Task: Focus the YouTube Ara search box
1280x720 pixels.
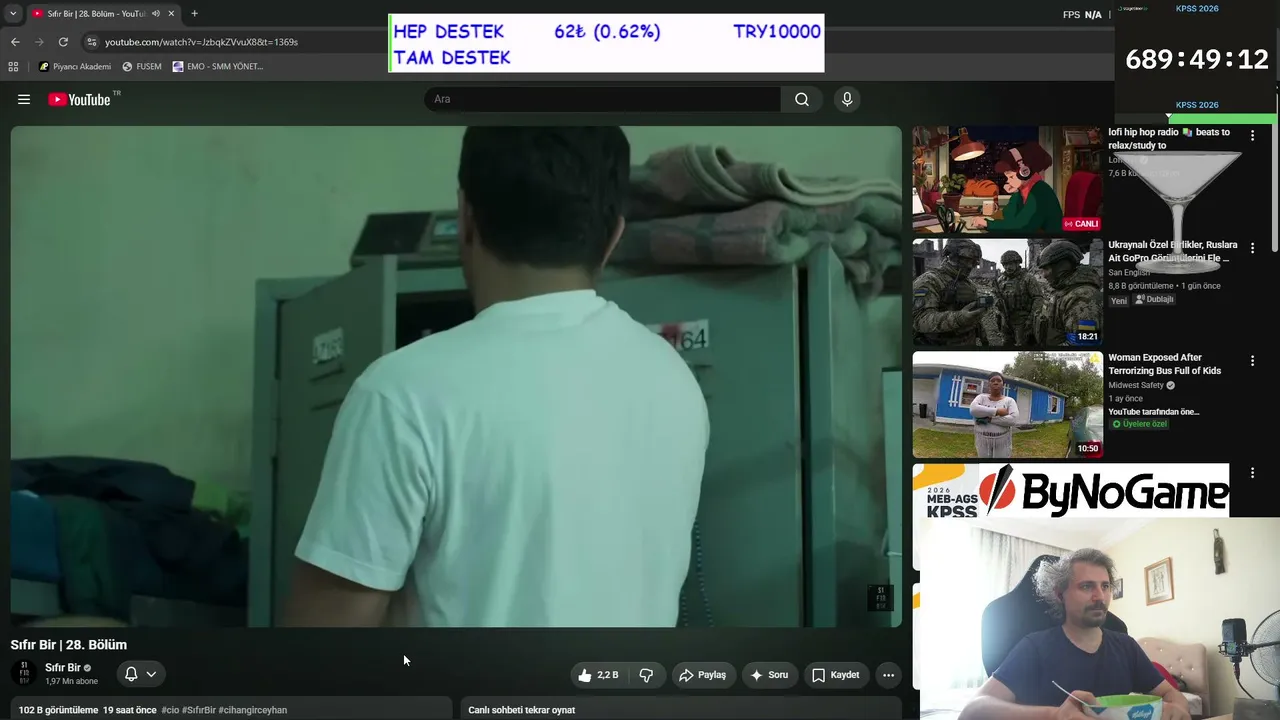Action: click(x=602, y=99)
